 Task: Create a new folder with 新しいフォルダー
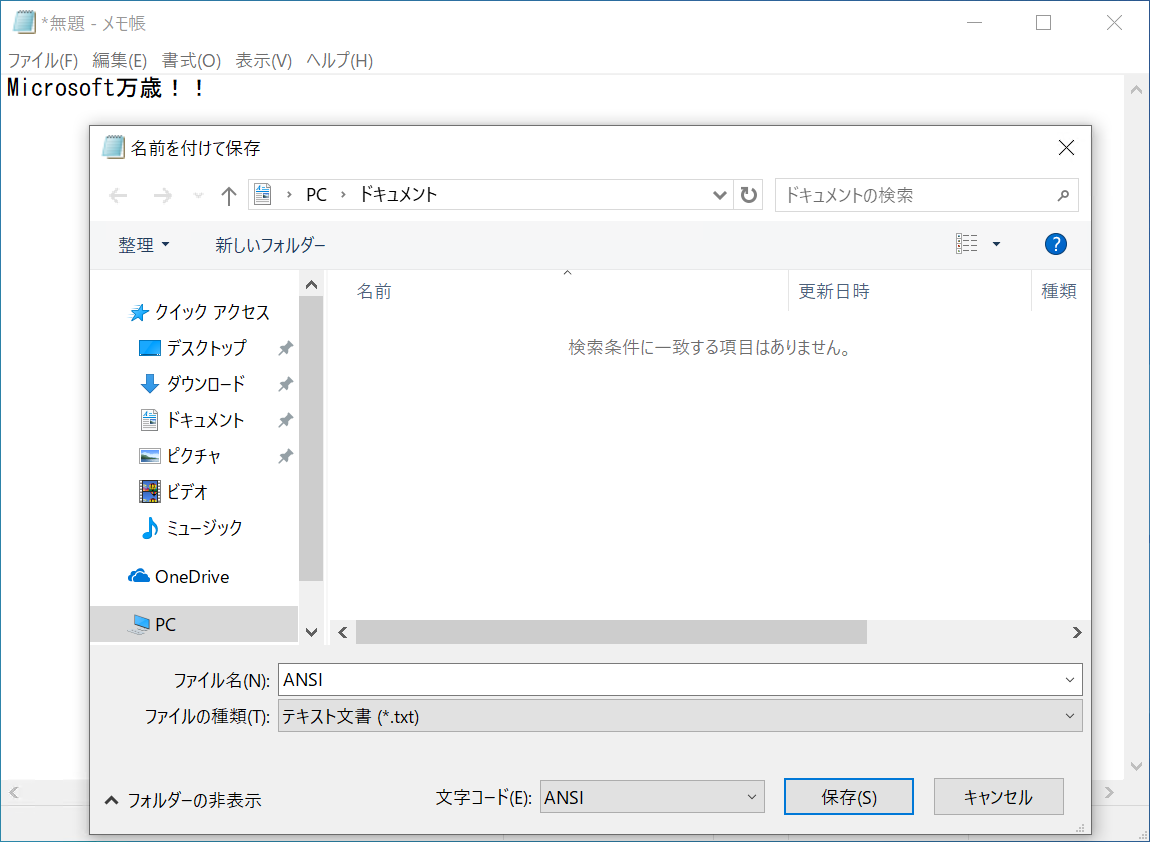(x=270, y=244)
